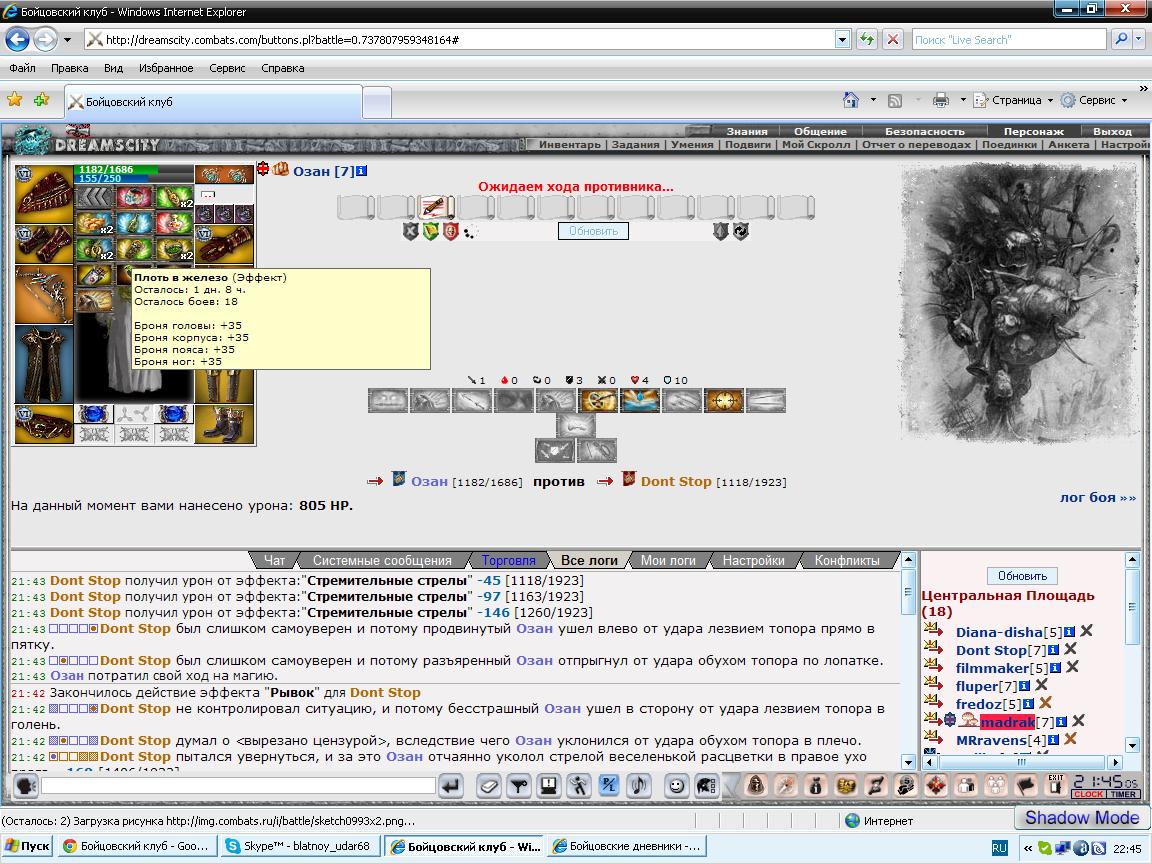Click the black flag icon in bottom bar
Screen dimensions: 1152x864
(1026, 785)
